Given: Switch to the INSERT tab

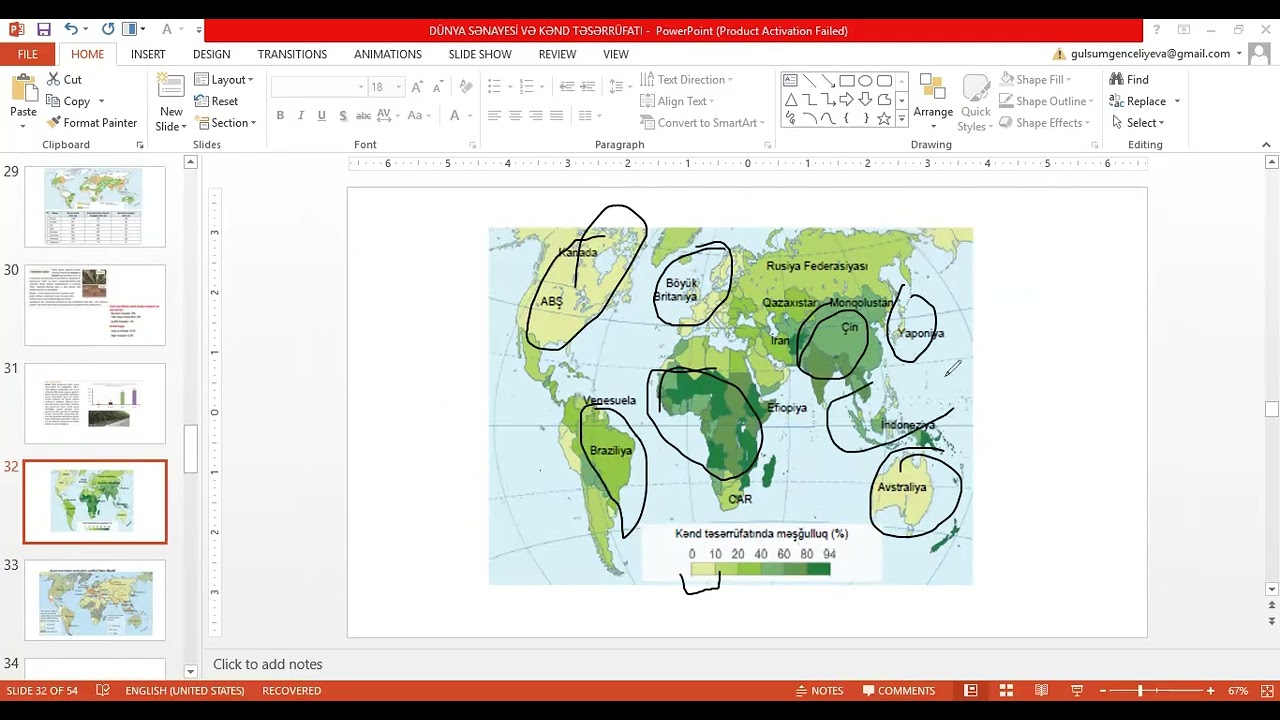Looking at the screenshot, I should 148,54.
